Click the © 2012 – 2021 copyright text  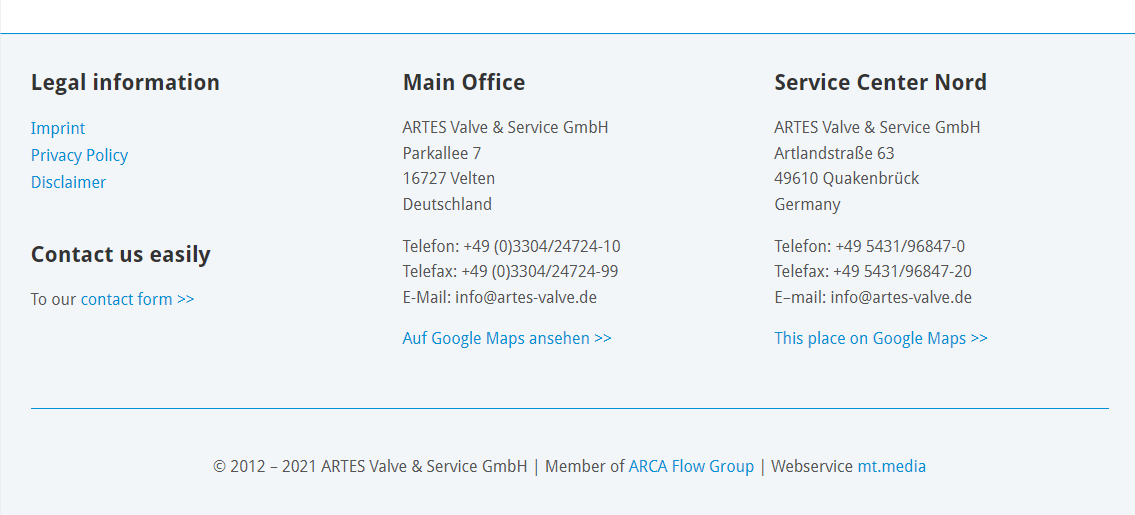(371, 466)
